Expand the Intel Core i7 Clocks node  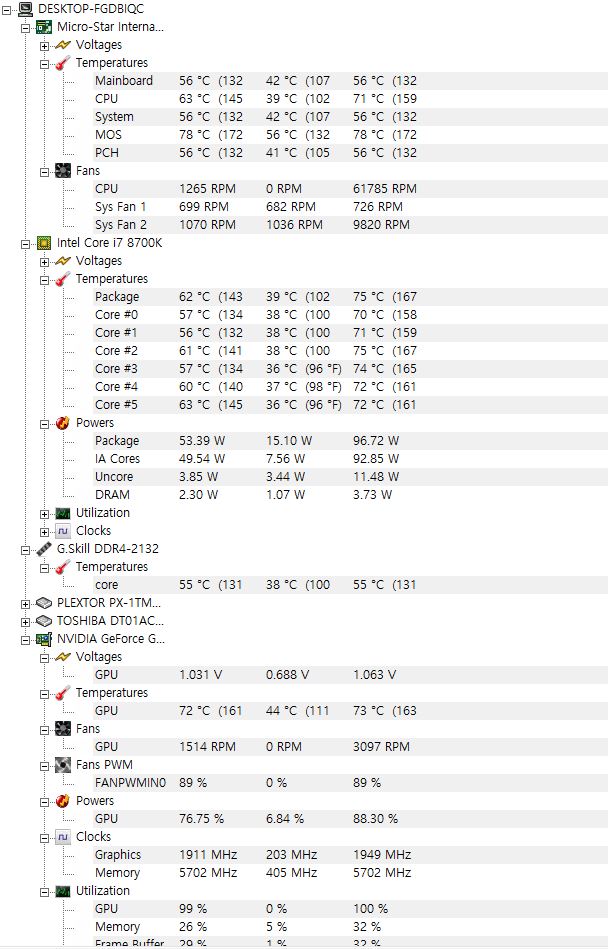[x=45, y=531]
